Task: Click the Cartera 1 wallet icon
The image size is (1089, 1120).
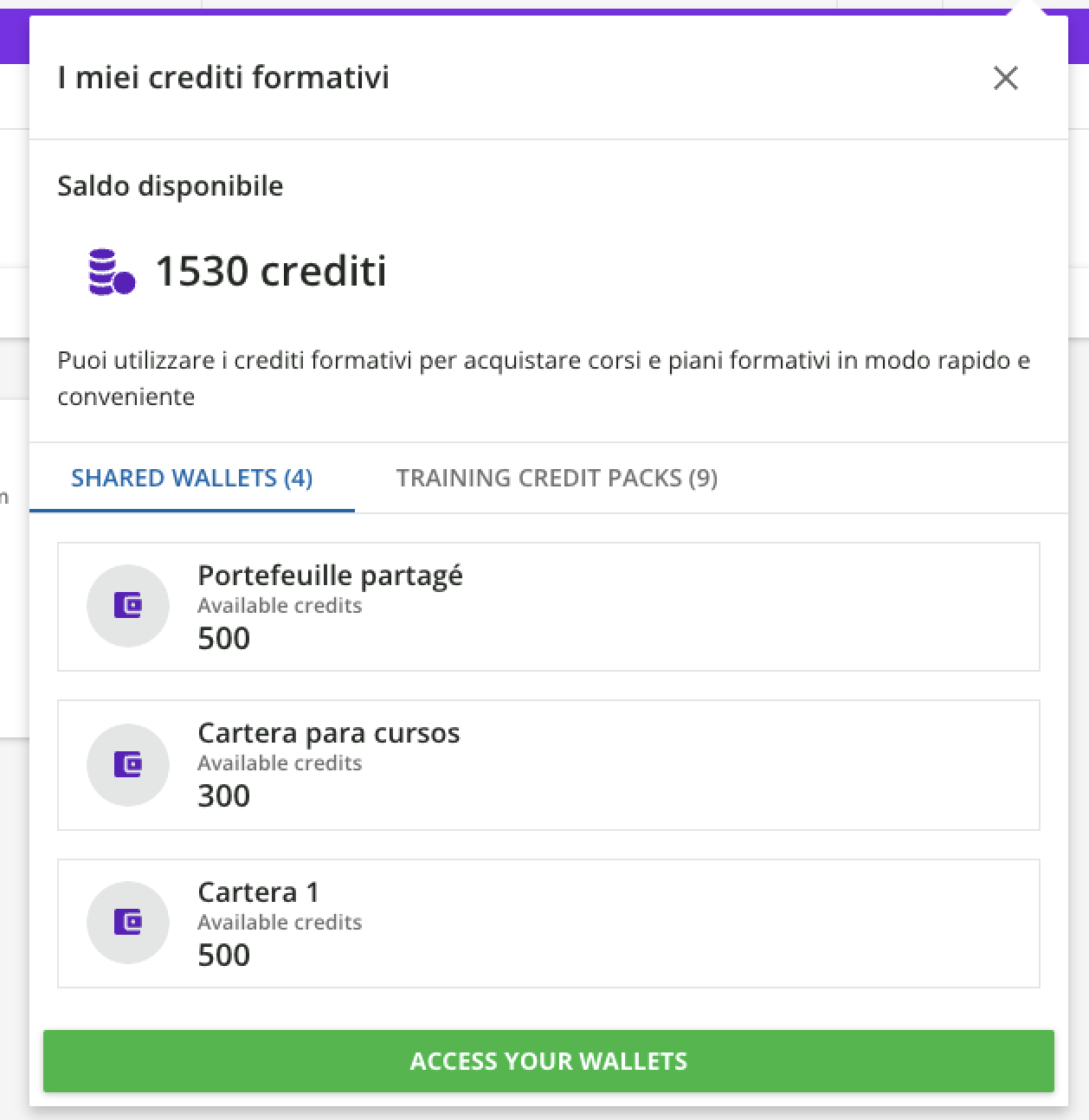Action: pyautogui.click(x=128, y=923)
